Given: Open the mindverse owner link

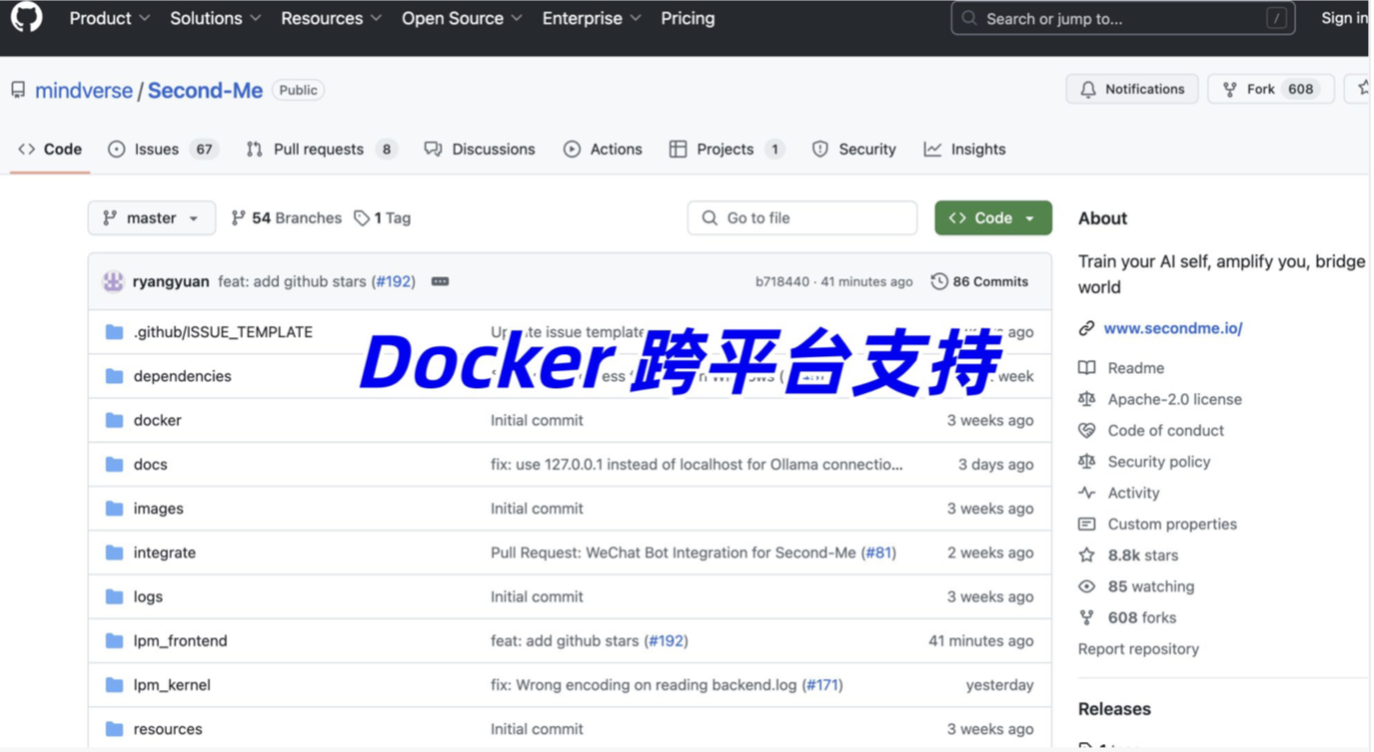Looking at the screenshot, I should point(84,90).
